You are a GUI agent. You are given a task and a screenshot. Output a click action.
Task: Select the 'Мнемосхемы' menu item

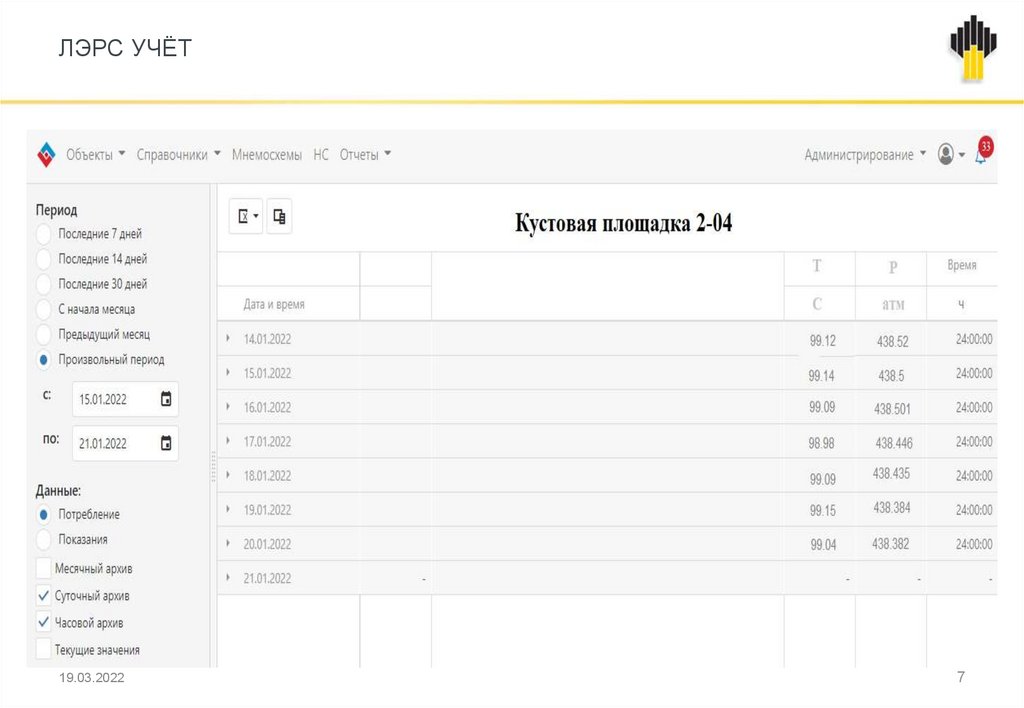(x=266, y=154)
